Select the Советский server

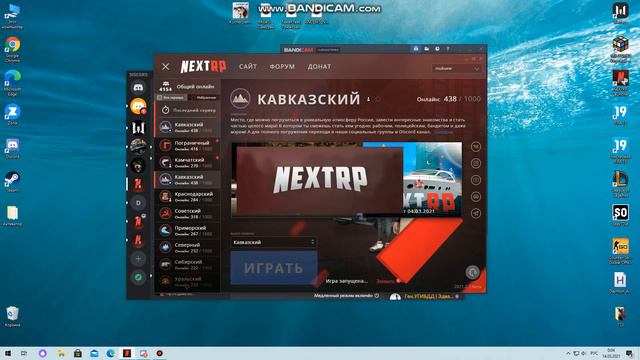click(x=187, y=213)
